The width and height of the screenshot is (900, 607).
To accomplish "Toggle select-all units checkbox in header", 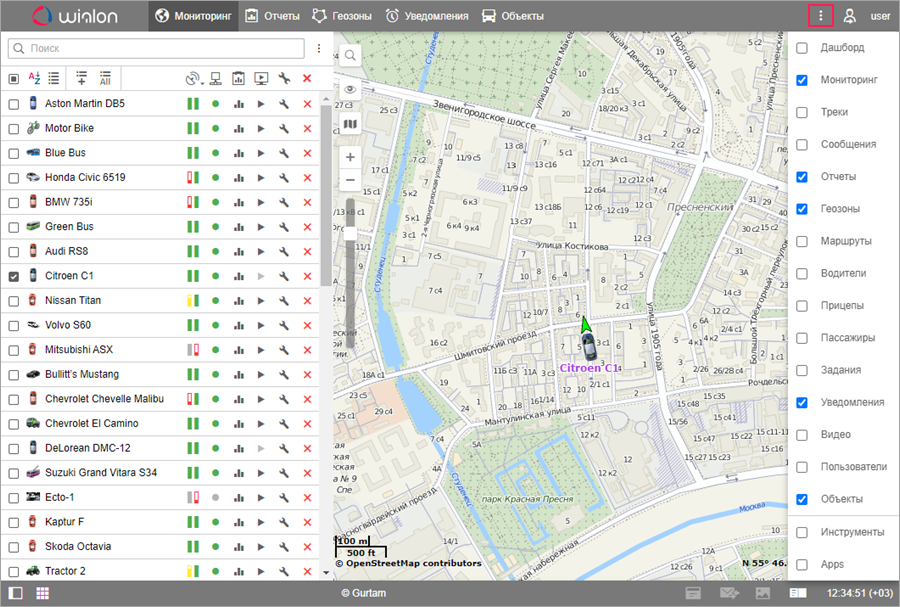I will [14, 79].
